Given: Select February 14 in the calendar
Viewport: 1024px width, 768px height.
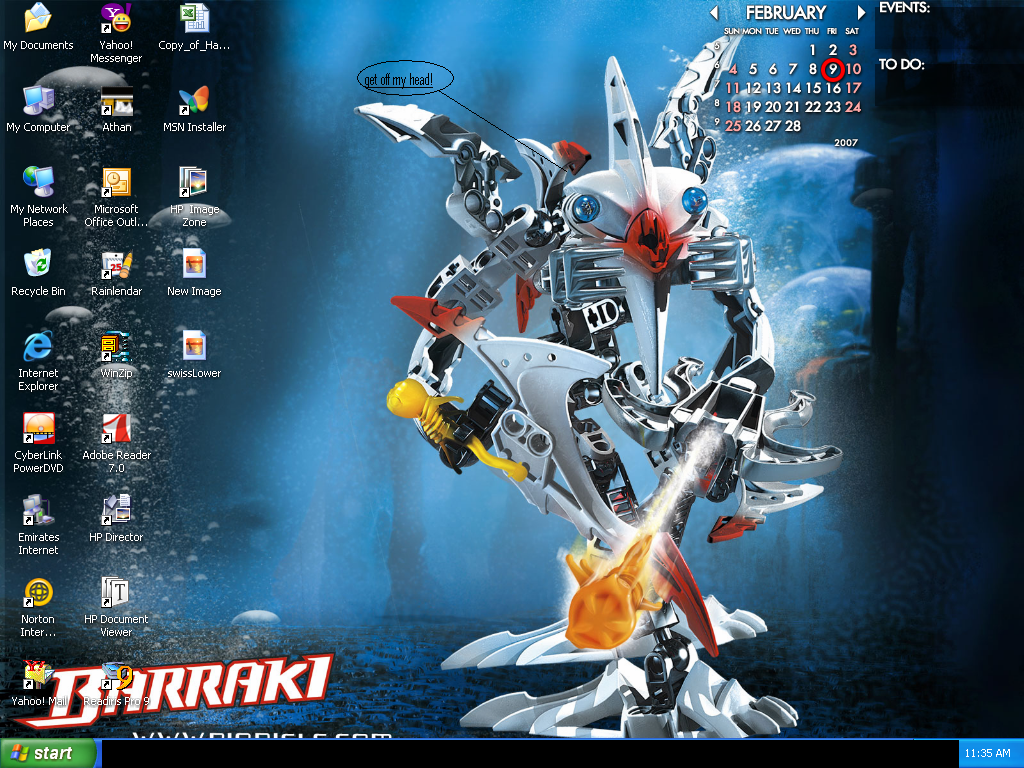Looking at the screenshot, I should tap(793, 88).
